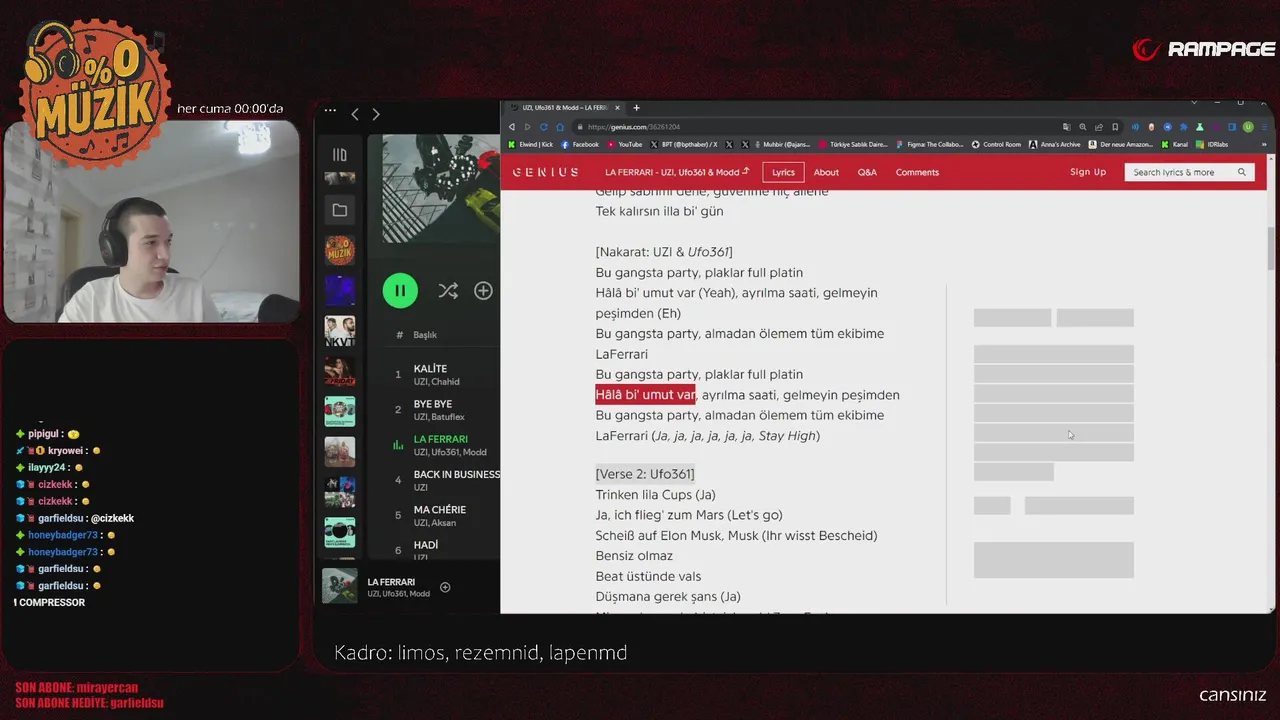Reload the Genius page
This screenshot has height=720, width=1280.
point(544,127)
